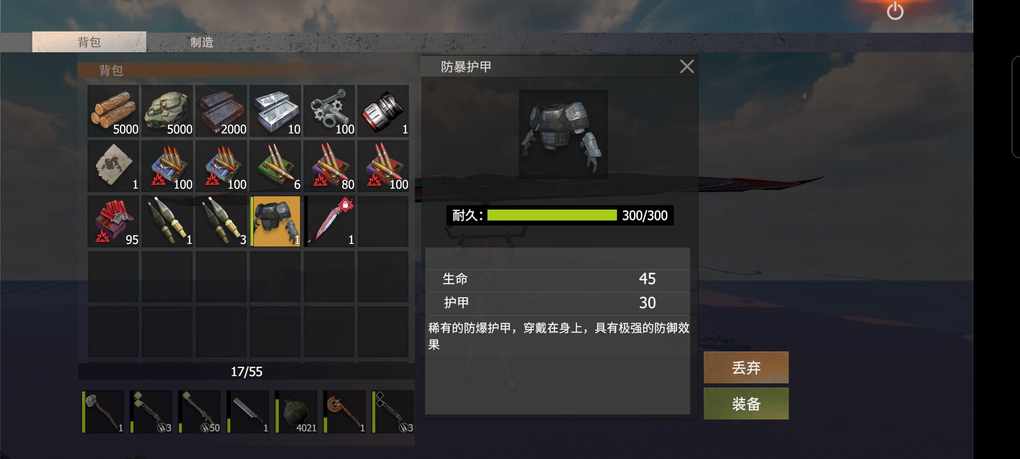
Task: Select the gears and parts item
Action: coord(330,111)
